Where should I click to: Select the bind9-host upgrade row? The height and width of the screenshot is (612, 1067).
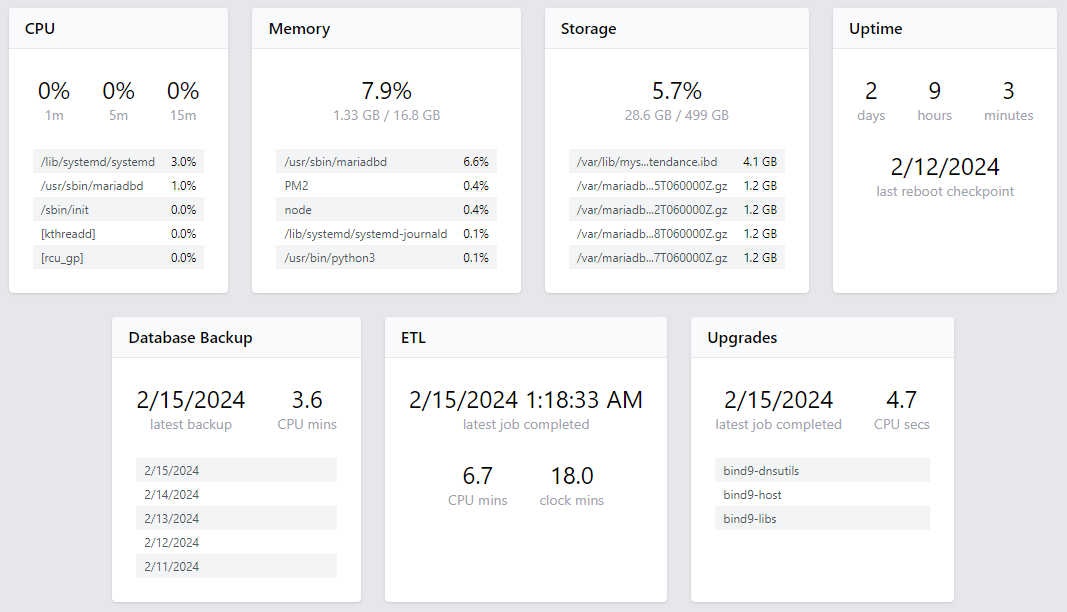(822, 494)
